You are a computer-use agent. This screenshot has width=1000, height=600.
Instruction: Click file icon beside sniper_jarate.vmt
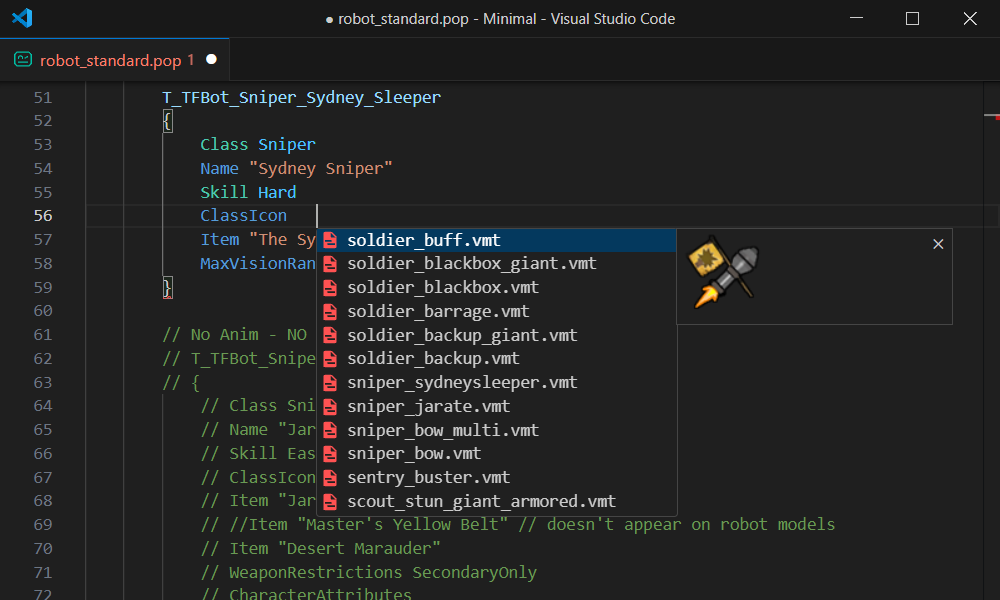point(330,407)
